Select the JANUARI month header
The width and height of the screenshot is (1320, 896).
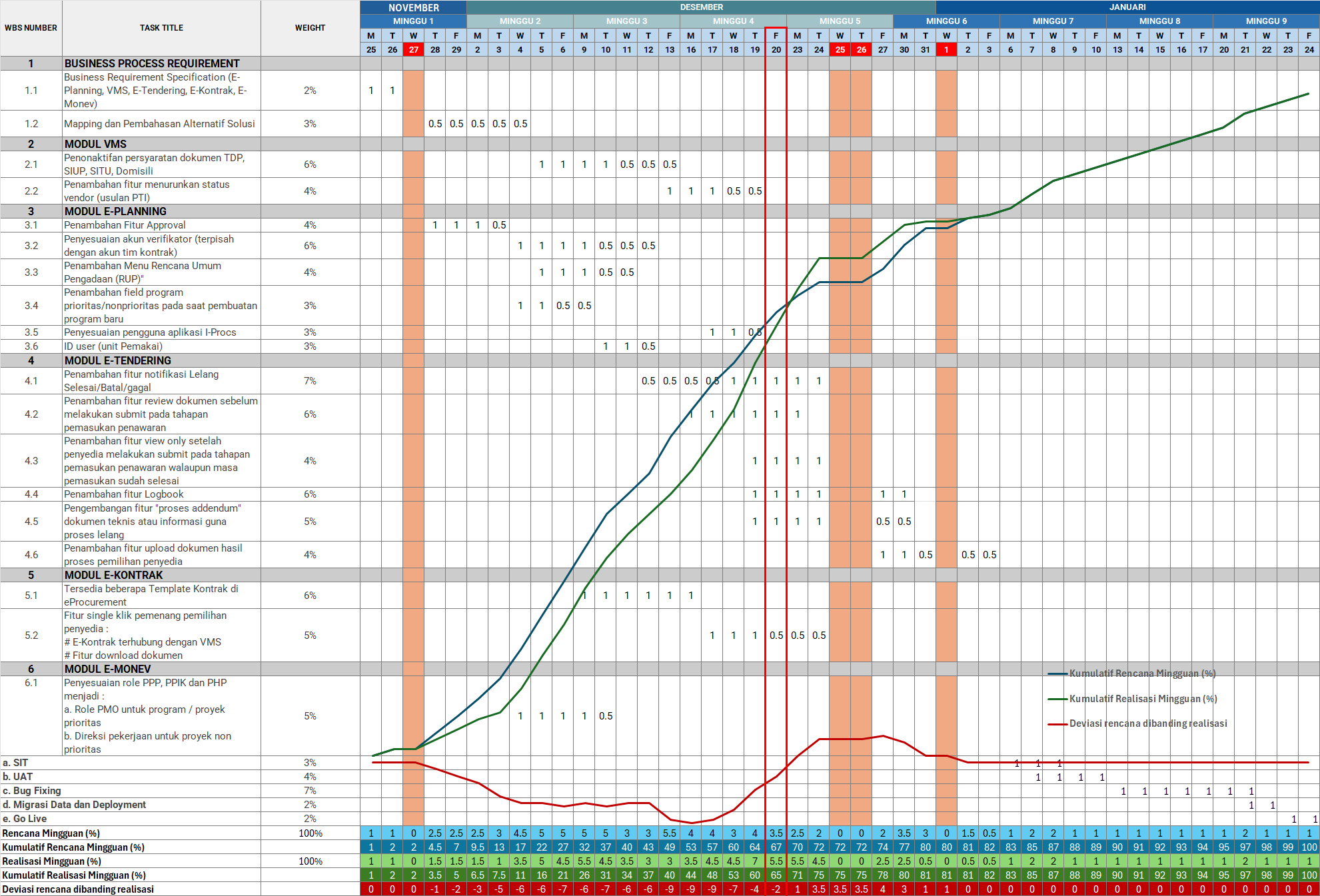[x=1127, y=7]
